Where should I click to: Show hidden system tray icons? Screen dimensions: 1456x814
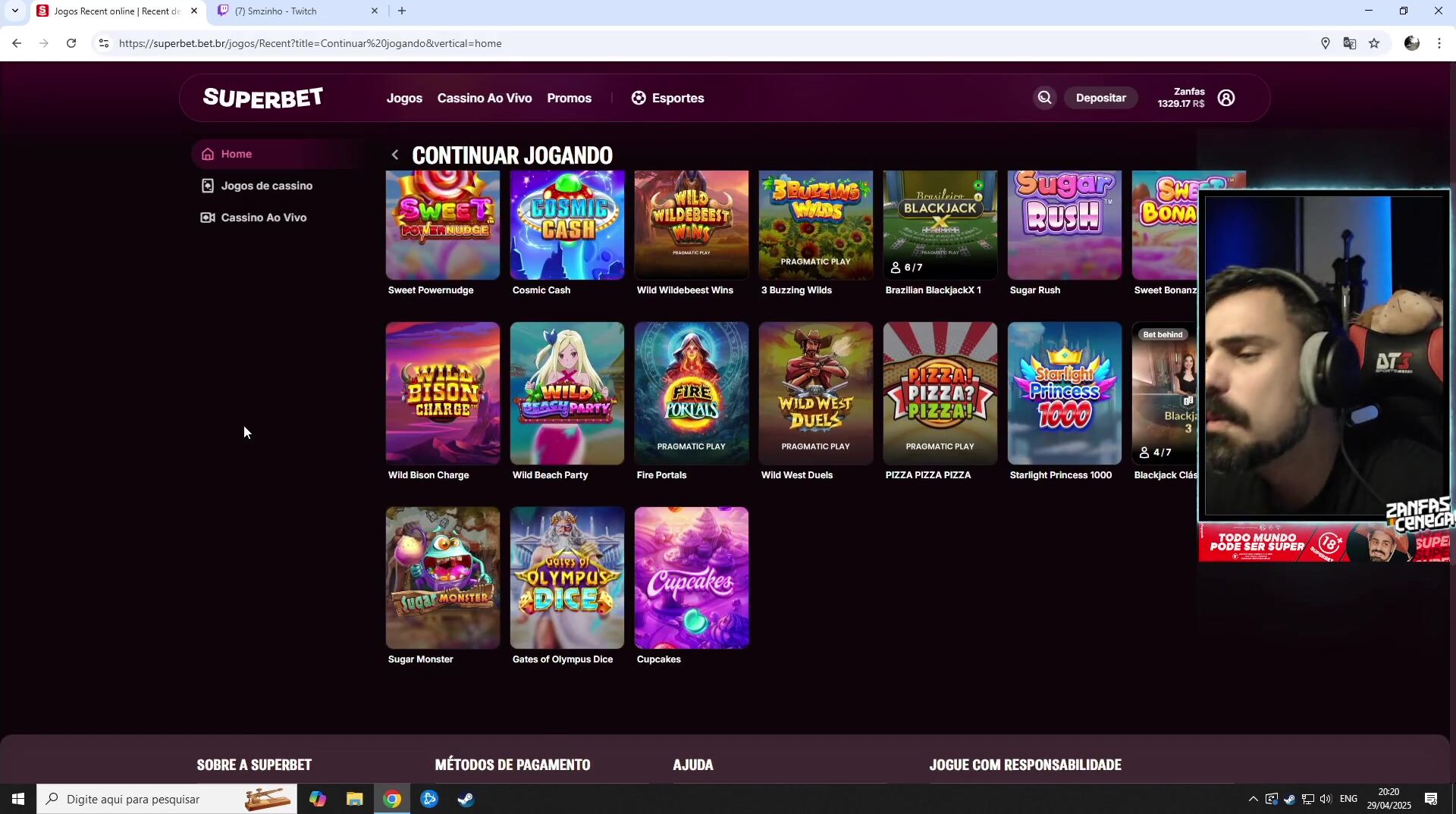(x=1253, y=799)
